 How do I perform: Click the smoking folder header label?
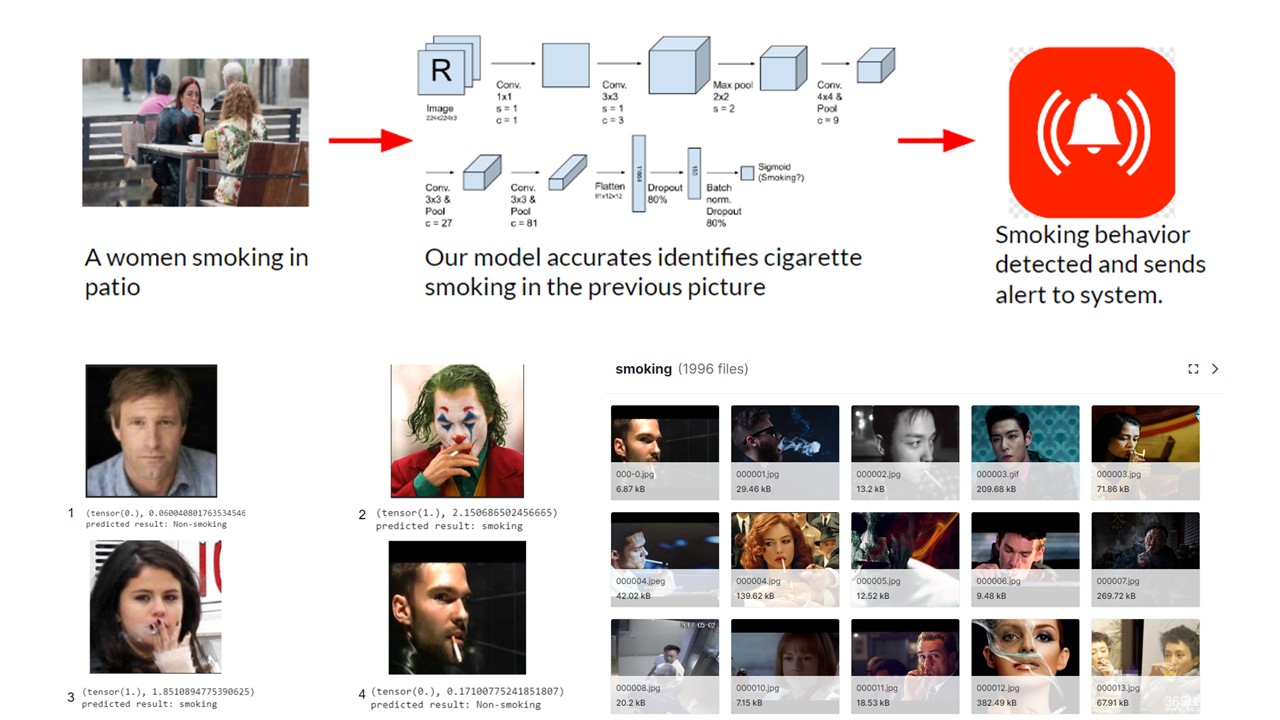[643, 369]
